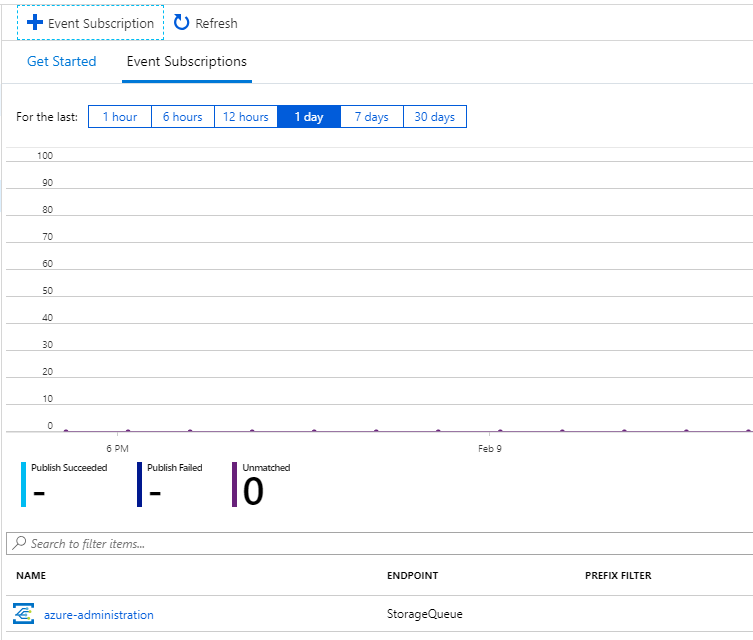The image size is (753, 640).
Task: Click the 100 y-axis label
Action: [x=45, y=156]
